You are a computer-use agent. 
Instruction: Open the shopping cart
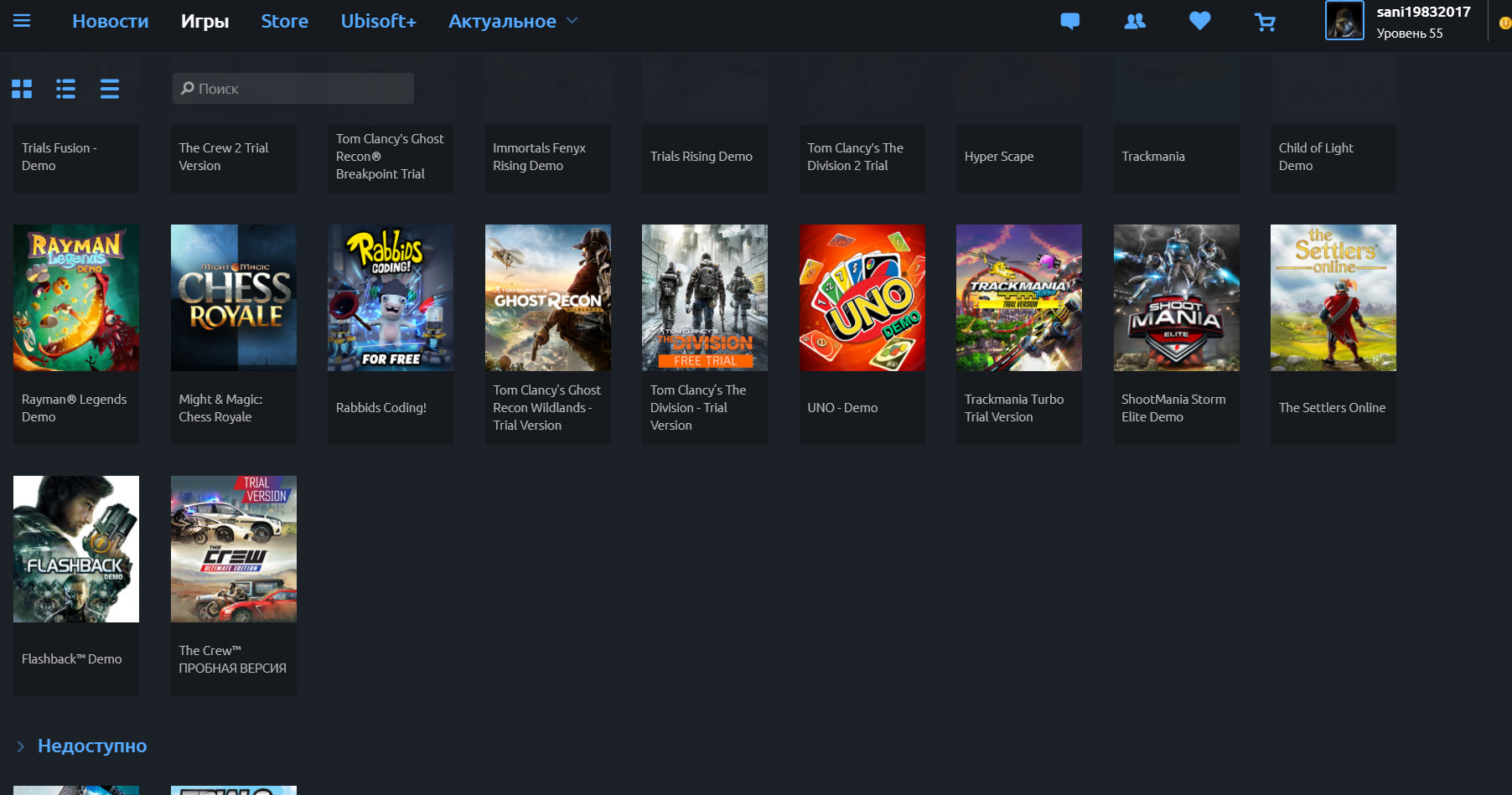tap(1264, 22)
